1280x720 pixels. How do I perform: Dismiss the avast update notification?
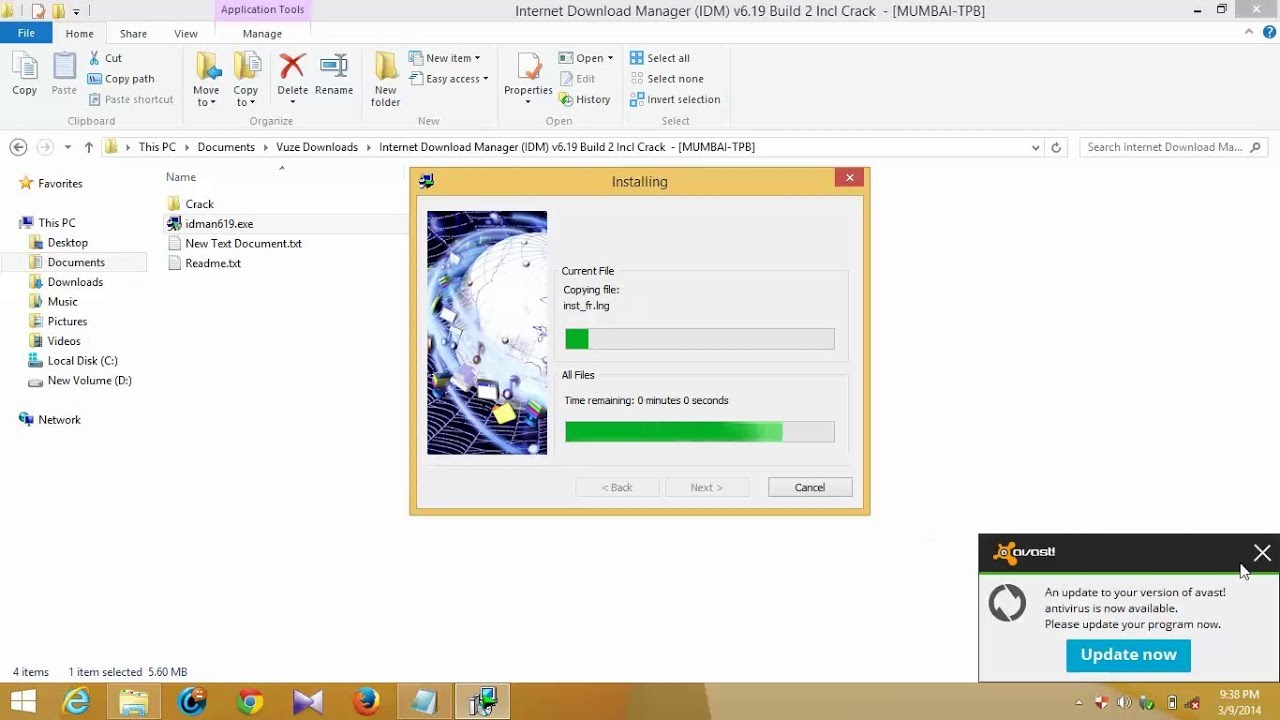pyautogui.click(x=1262, y=553)
